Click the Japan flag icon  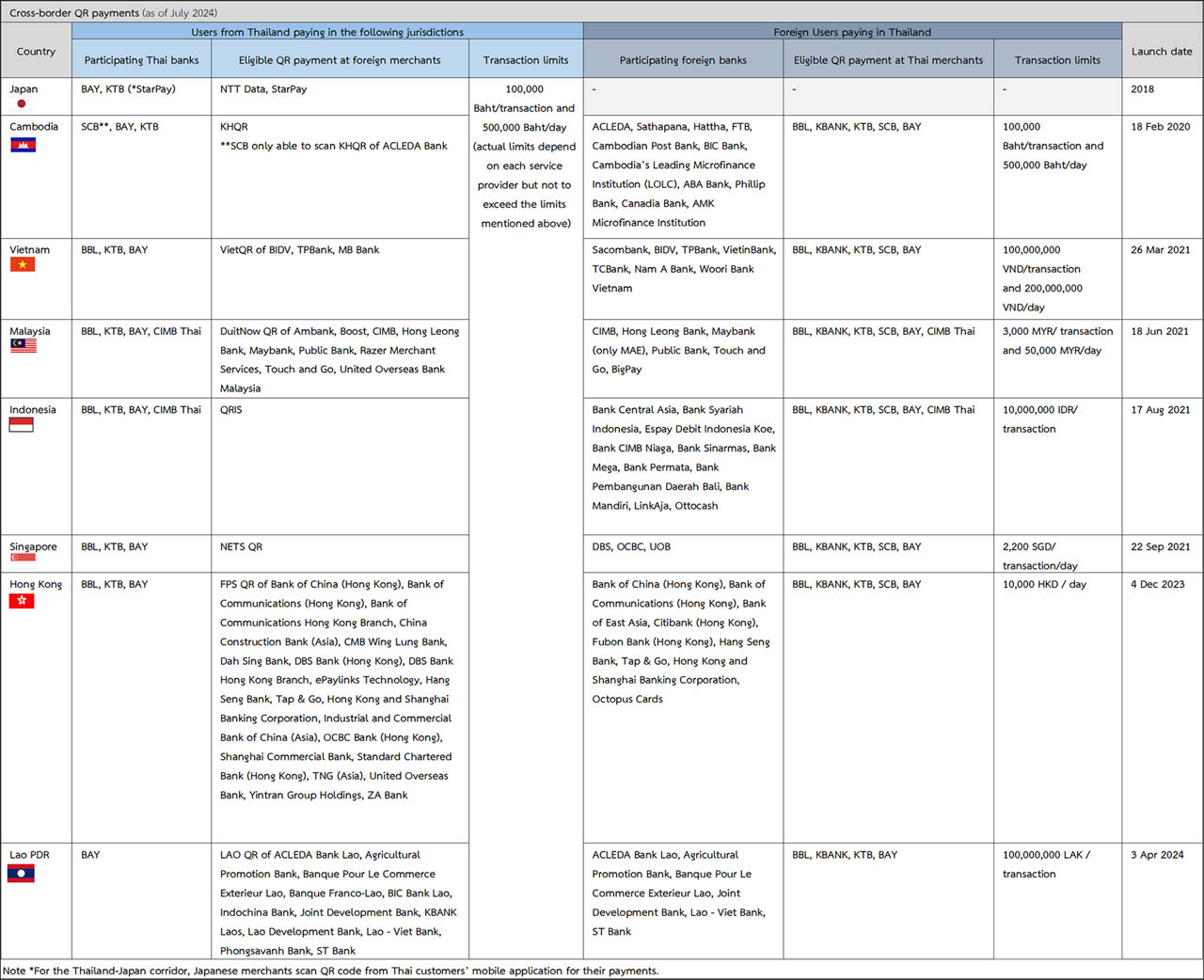tap(22, 103)
